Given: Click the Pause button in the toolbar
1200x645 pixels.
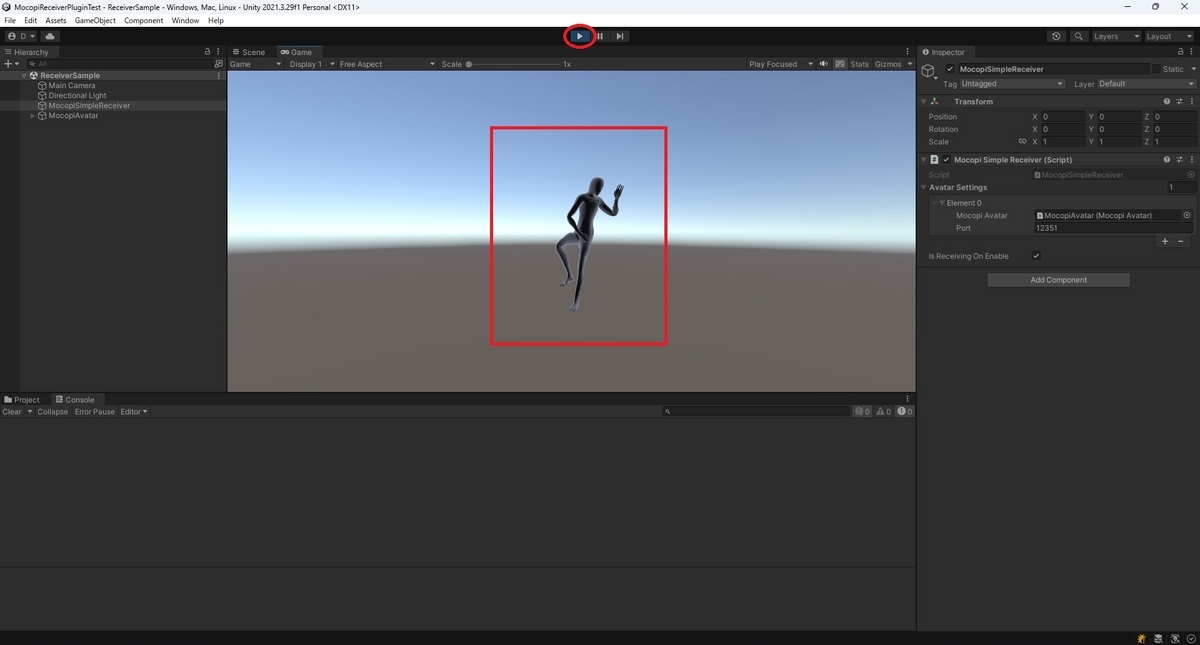Looking at the screenshot, I should pos(599,36).
